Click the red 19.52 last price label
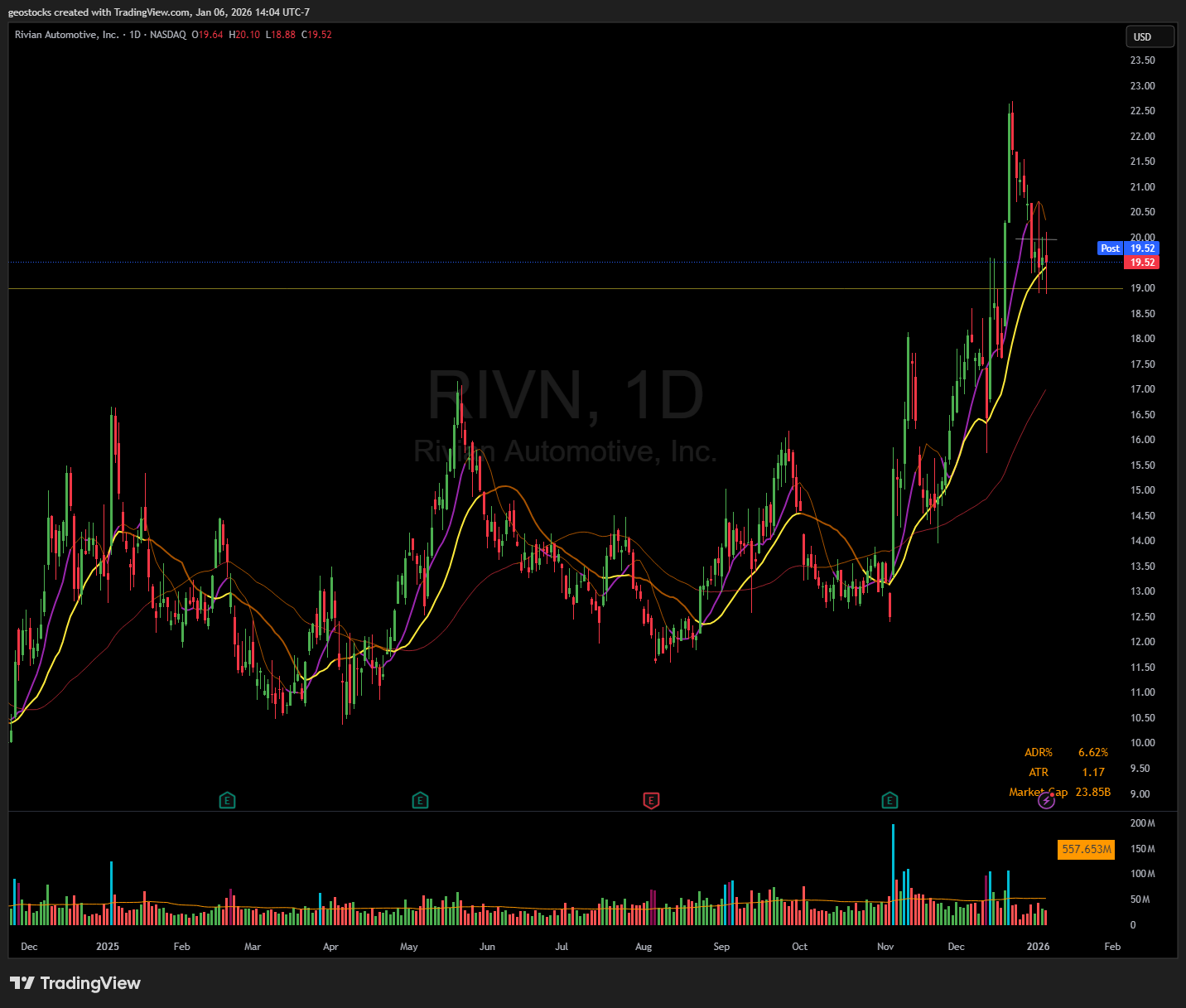This screenshot has width=1186, height=1008. 1142,263
